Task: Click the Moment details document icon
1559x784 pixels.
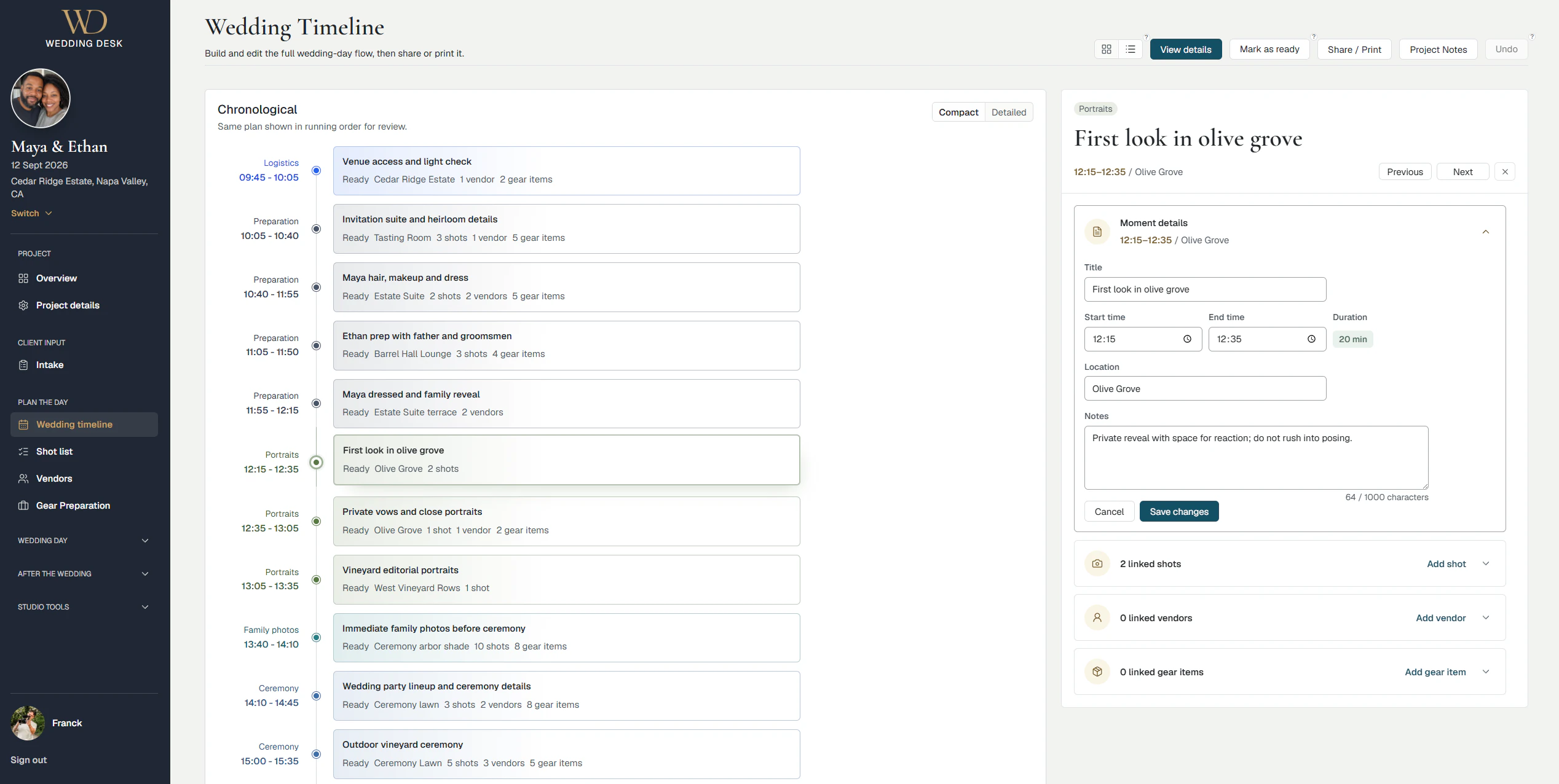Action: tap(1097, 232)
